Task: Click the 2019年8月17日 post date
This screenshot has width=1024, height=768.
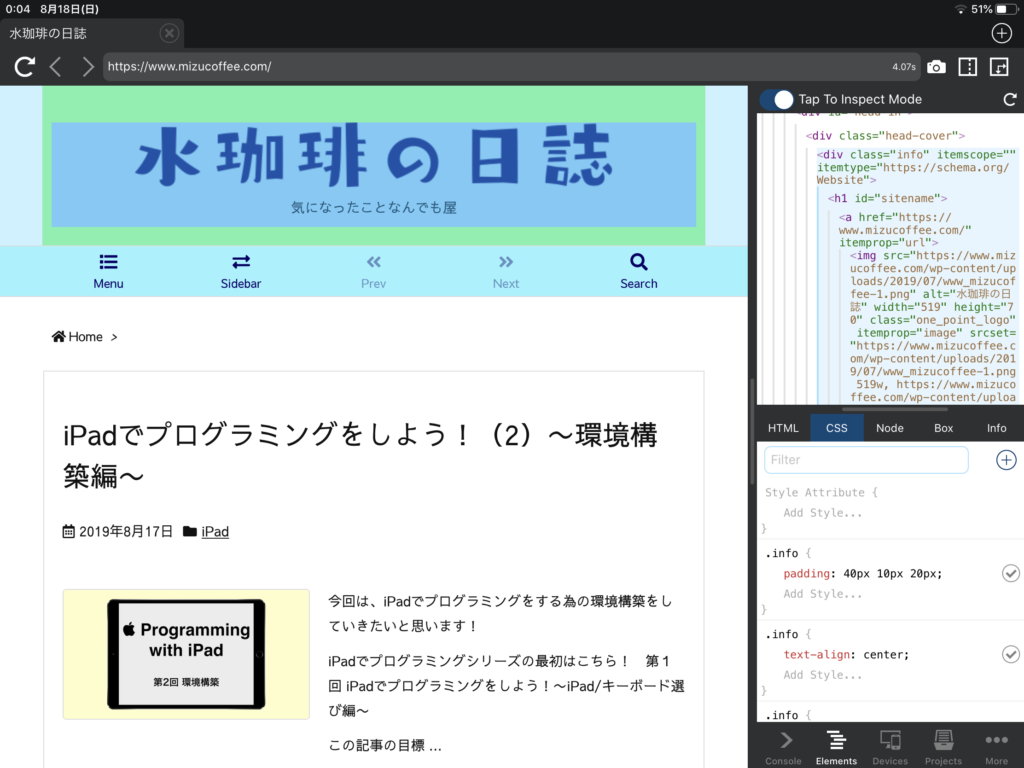Action: tap(125, 532)
